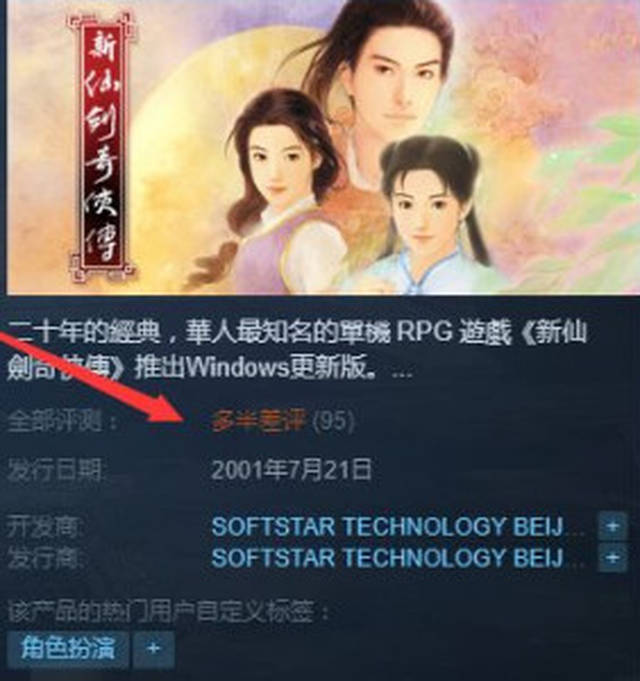The image size is (640, 681).
Task: Expand the developer list plus button
Action: (x=612, y=526)
